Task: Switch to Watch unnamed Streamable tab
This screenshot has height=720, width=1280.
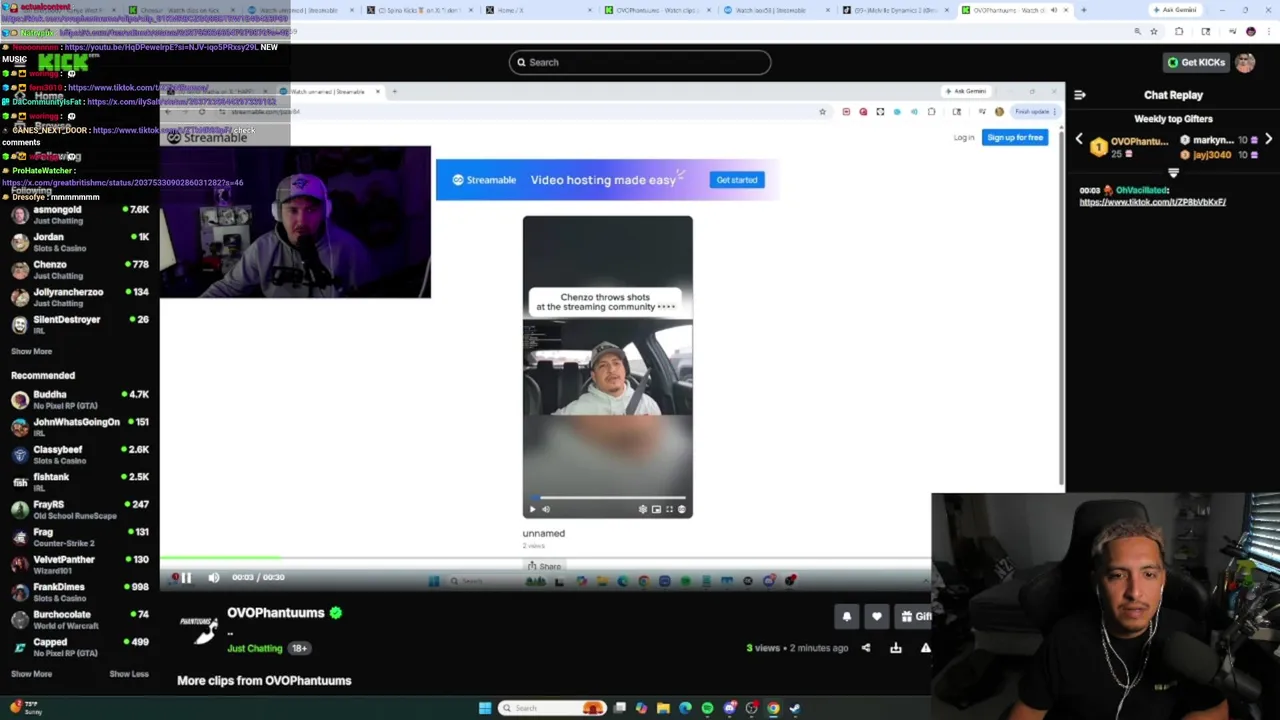Action: pos(303,10)
